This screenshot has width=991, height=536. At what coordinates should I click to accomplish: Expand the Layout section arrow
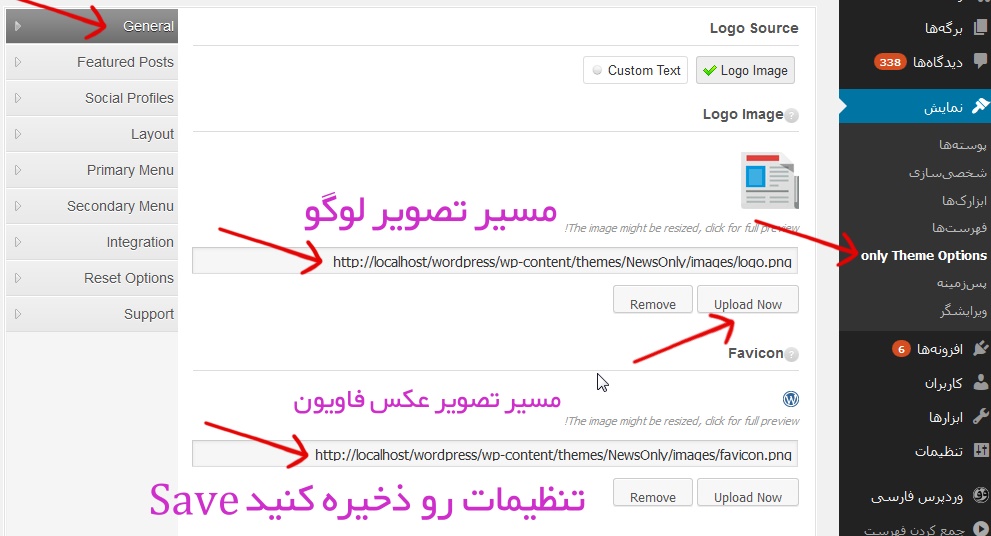[x=18, y=134]
